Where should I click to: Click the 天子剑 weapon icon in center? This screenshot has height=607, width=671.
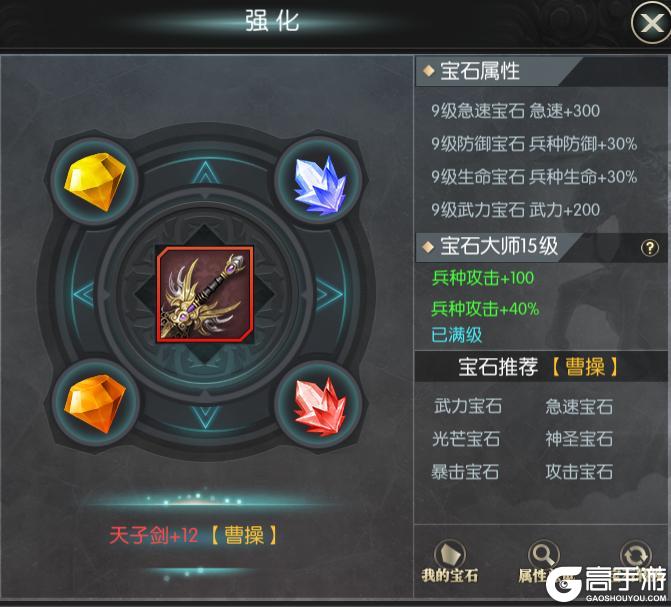tap(205, 295)
